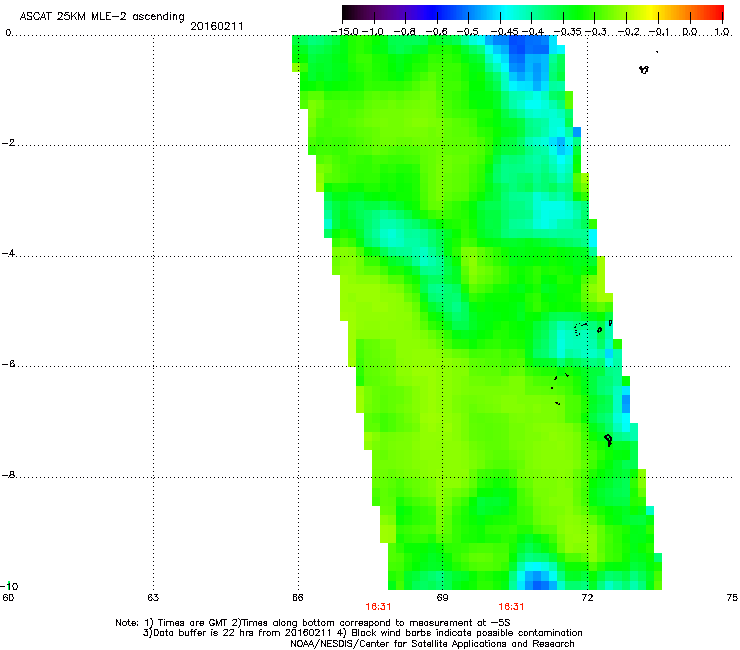Click the -4 latitude axis label
This screenshot has height=650, width=740.
pyautogui.click(x=8, y=253)
